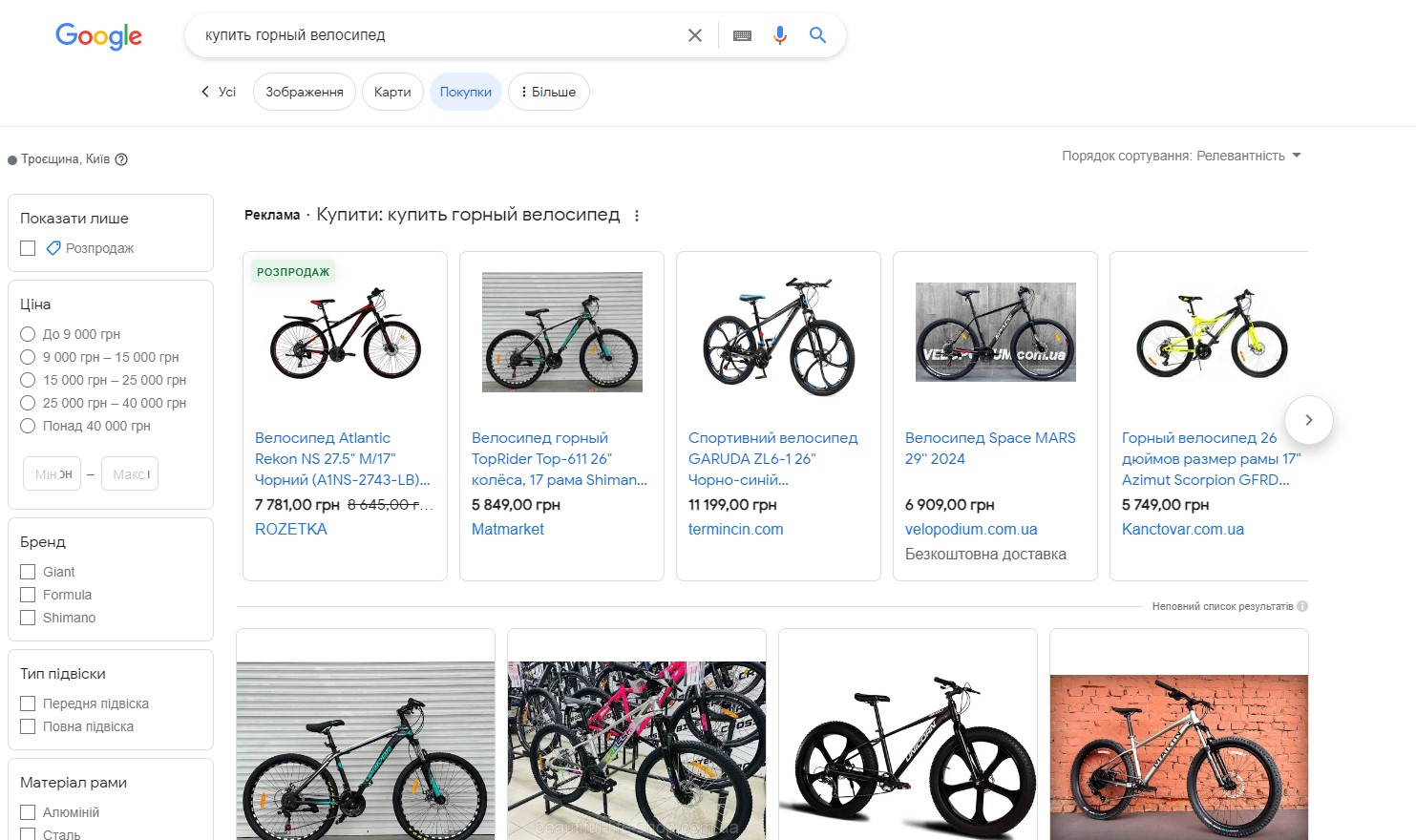Open the sort order Релевантність dropdown
Screen dimensions: 1416x840
click(1182, 156)
